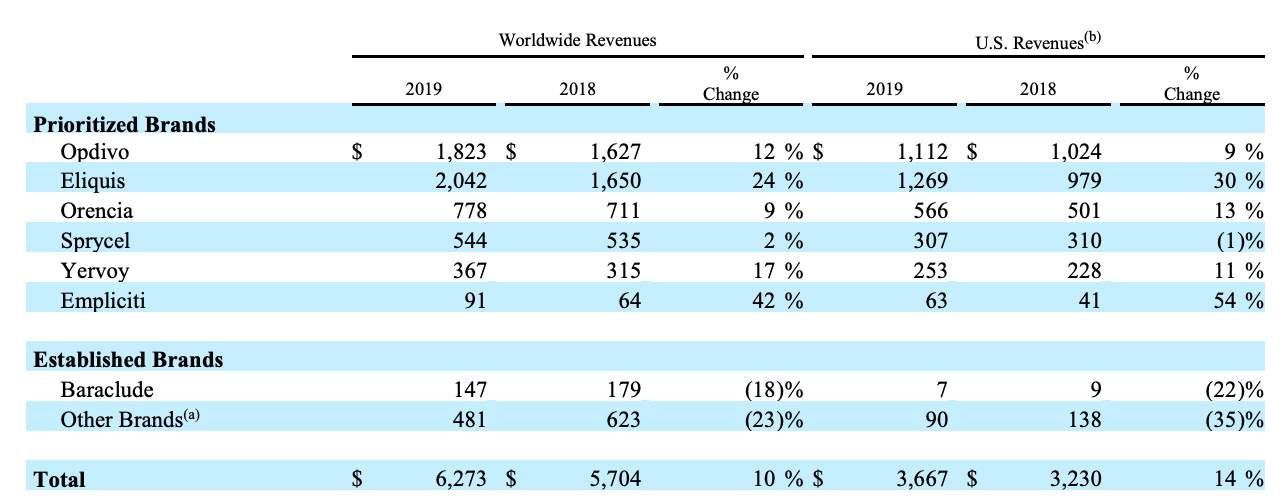
Task: Select the Baraclude row label
Action: point(107,389)
